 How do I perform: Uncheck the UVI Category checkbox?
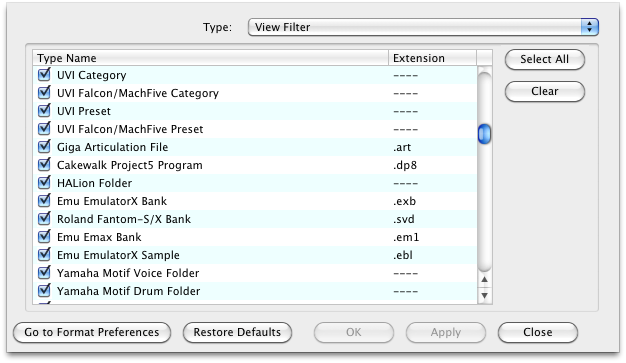44,75
